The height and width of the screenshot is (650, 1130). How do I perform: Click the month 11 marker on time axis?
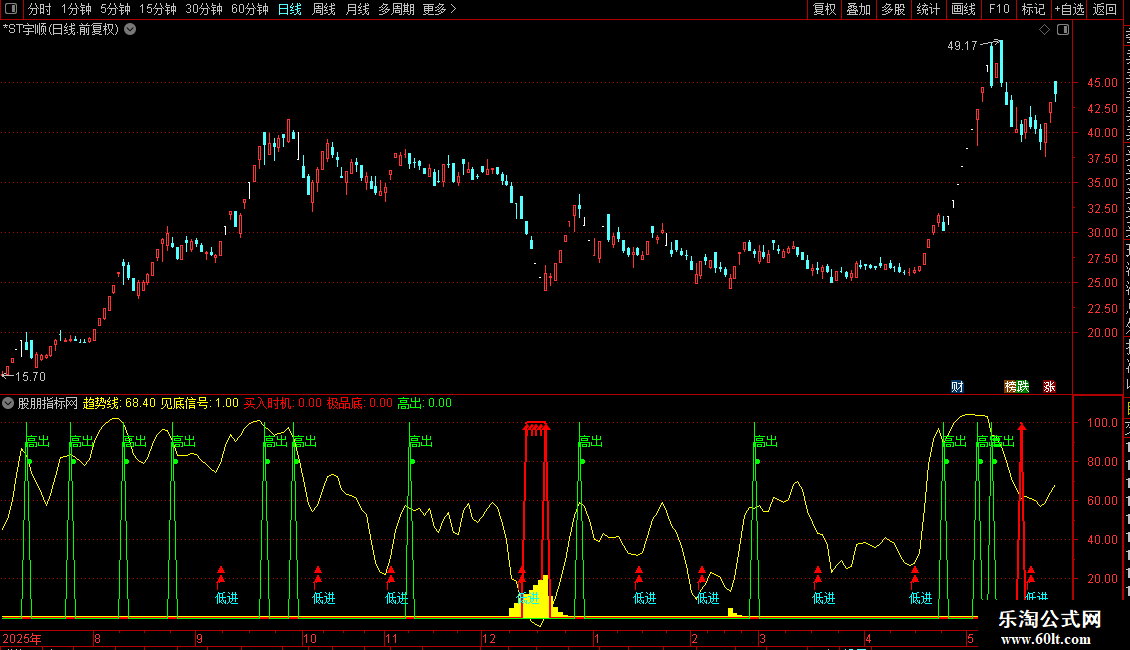(391, 638)
